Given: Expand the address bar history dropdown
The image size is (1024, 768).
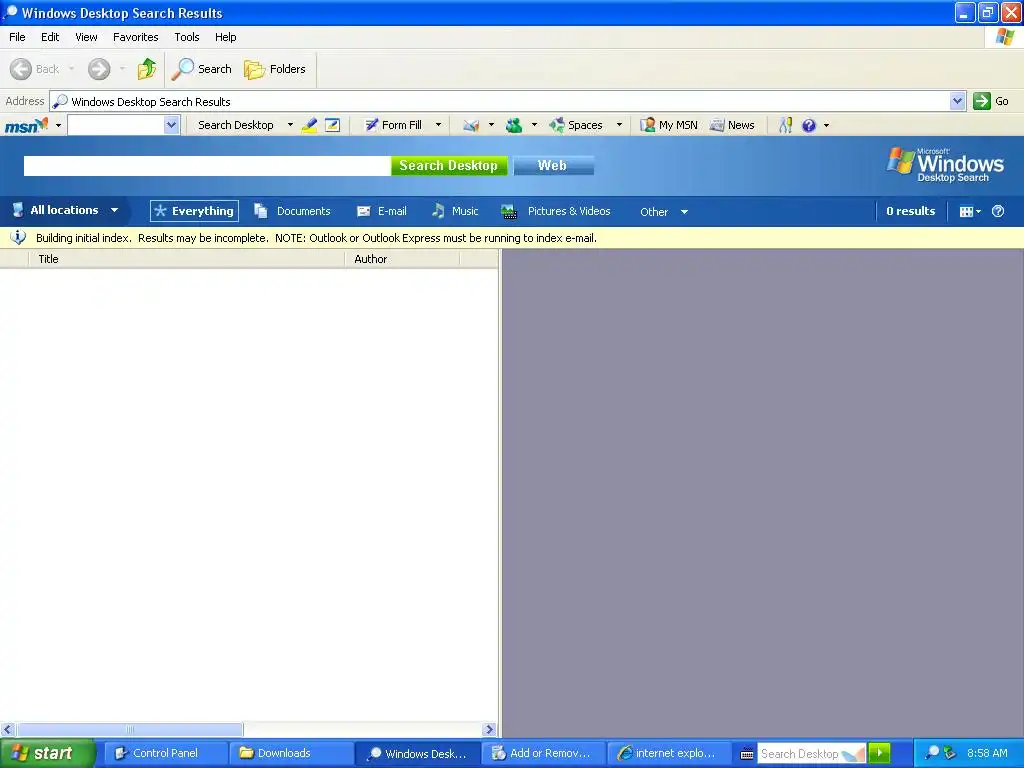Looking at the screenshot, I should (x=957, y=101).
